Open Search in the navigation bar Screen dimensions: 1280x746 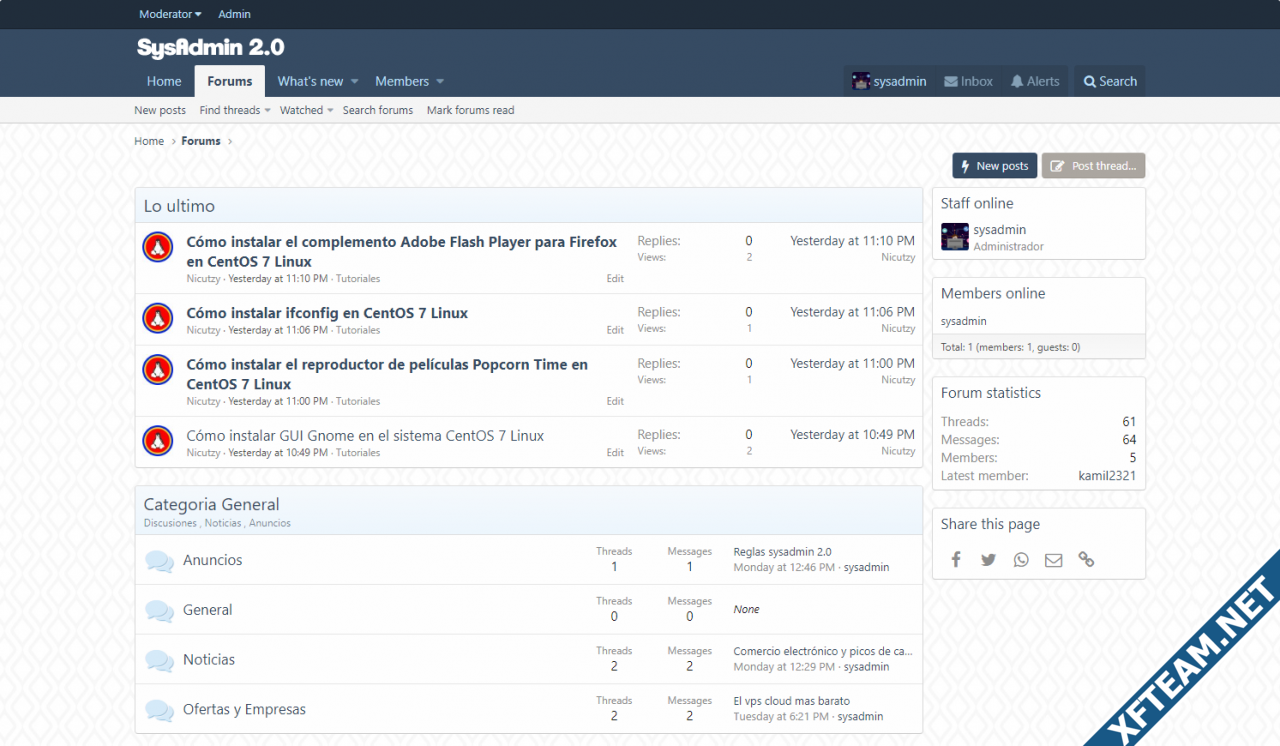tap(1110, 81)
